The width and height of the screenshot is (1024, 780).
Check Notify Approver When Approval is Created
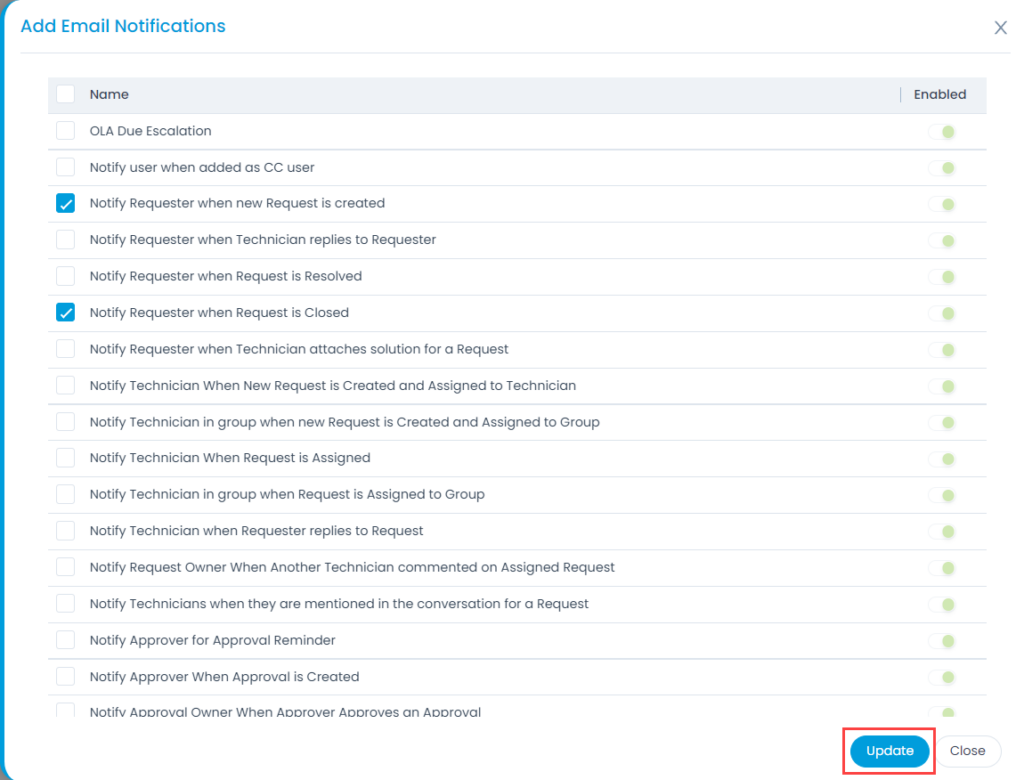pos(65,677)
